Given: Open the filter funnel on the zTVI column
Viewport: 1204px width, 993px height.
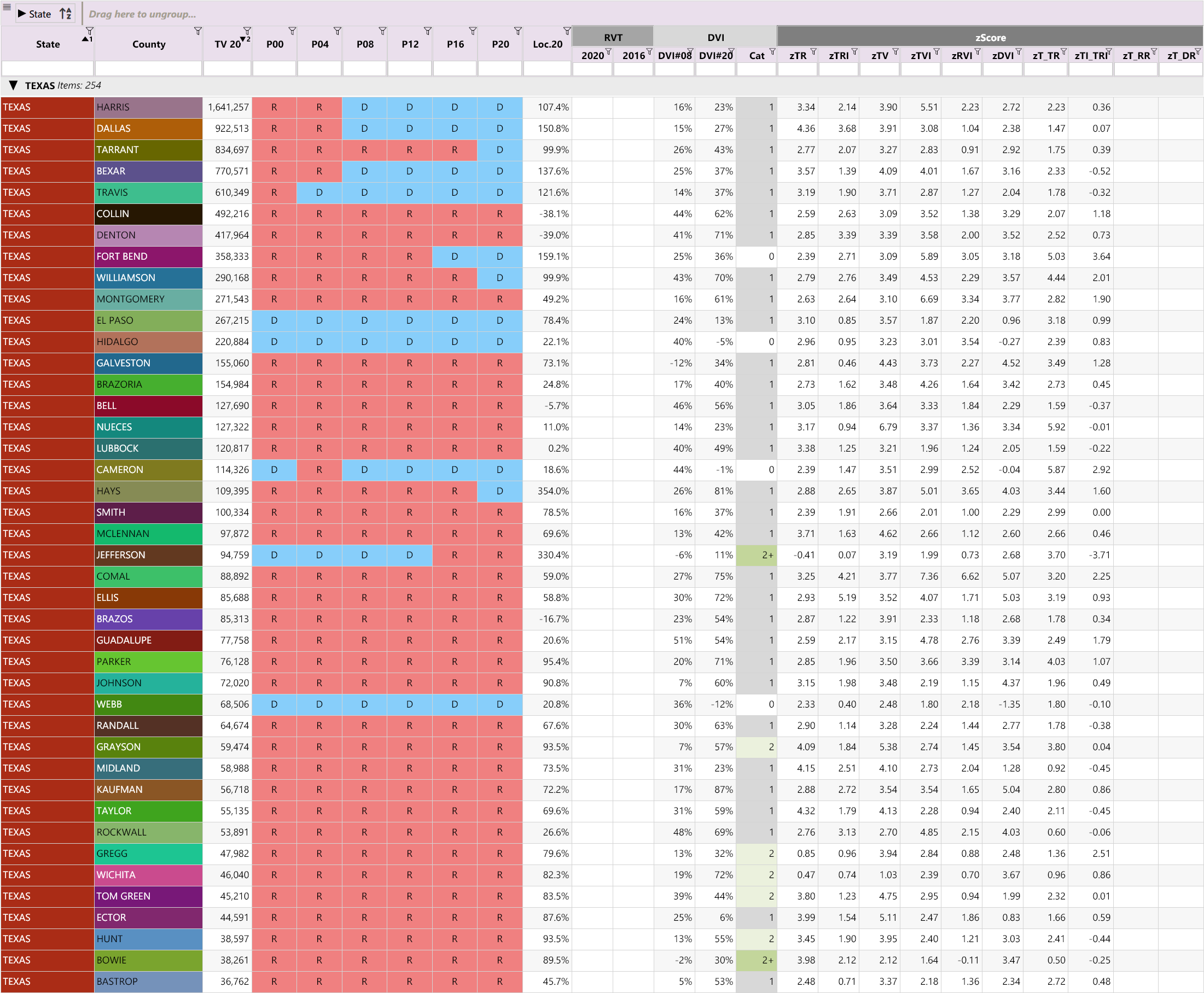Looking at the screenshot, I should click(x=936, y=52).
